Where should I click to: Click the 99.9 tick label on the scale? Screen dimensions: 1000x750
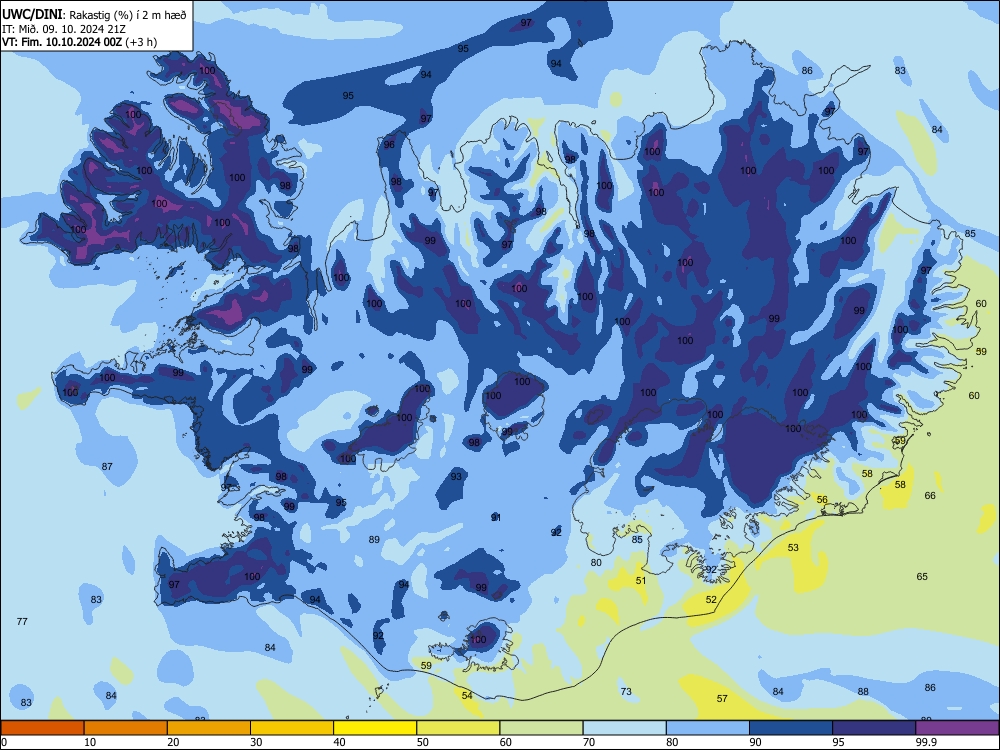click(x=925, y=742)
